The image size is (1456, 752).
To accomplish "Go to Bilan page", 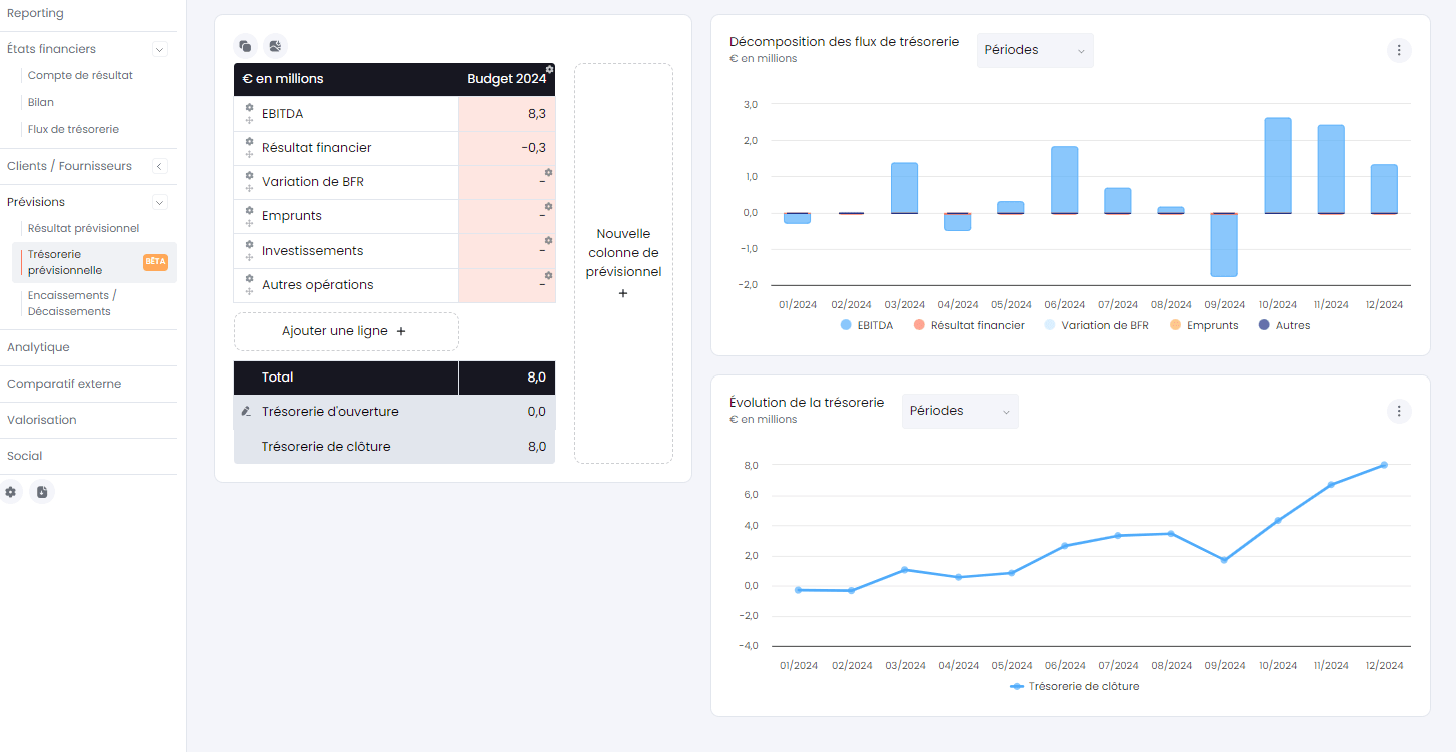I will point(41,102).
